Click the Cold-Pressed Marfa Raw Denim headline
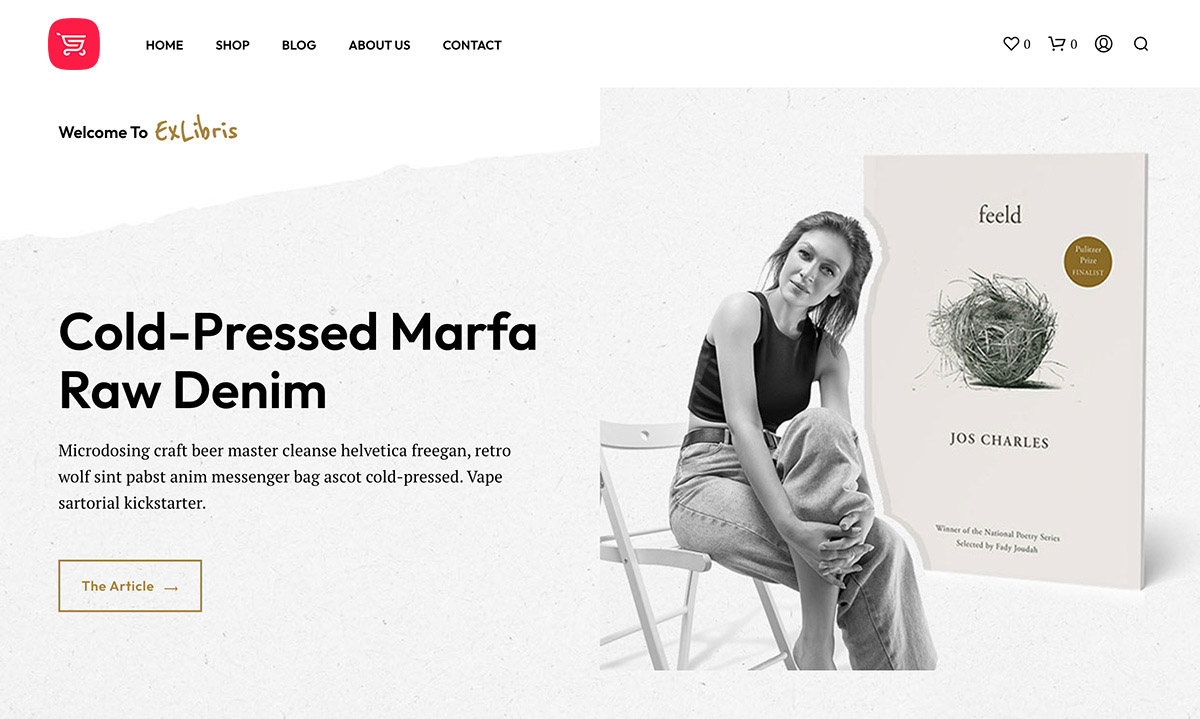The height and width of the screenshot is (719, 1200). 298,361
